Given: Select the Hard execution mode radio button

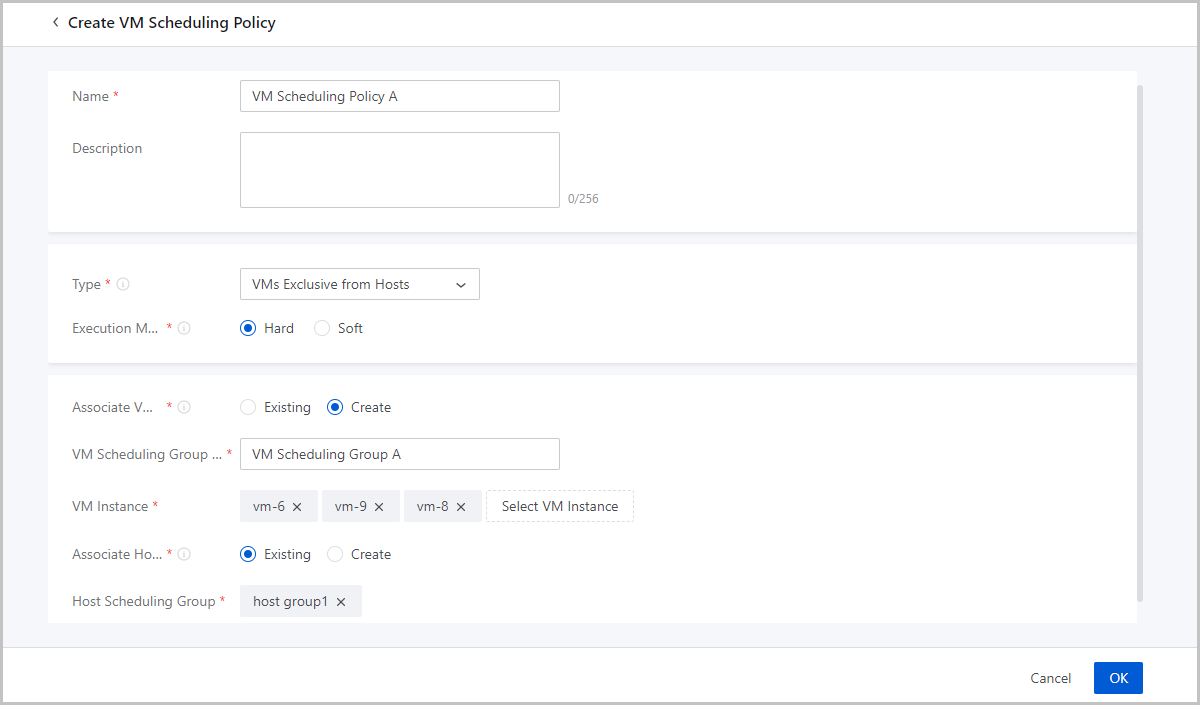Looking at the screenshot, I should (x=249, y=328).
